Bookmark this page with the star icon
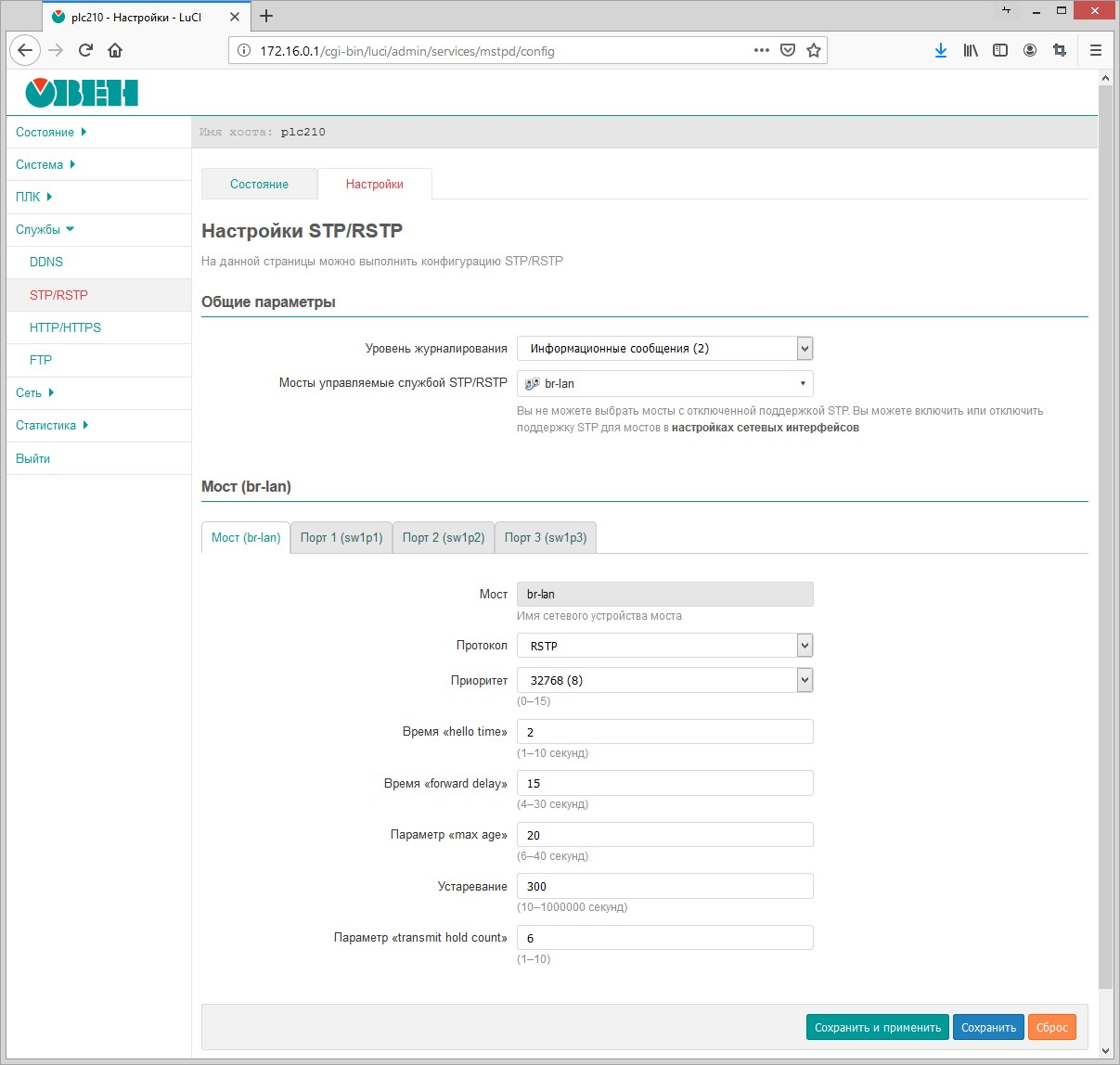1120x1065 pixels. (814, 50)
